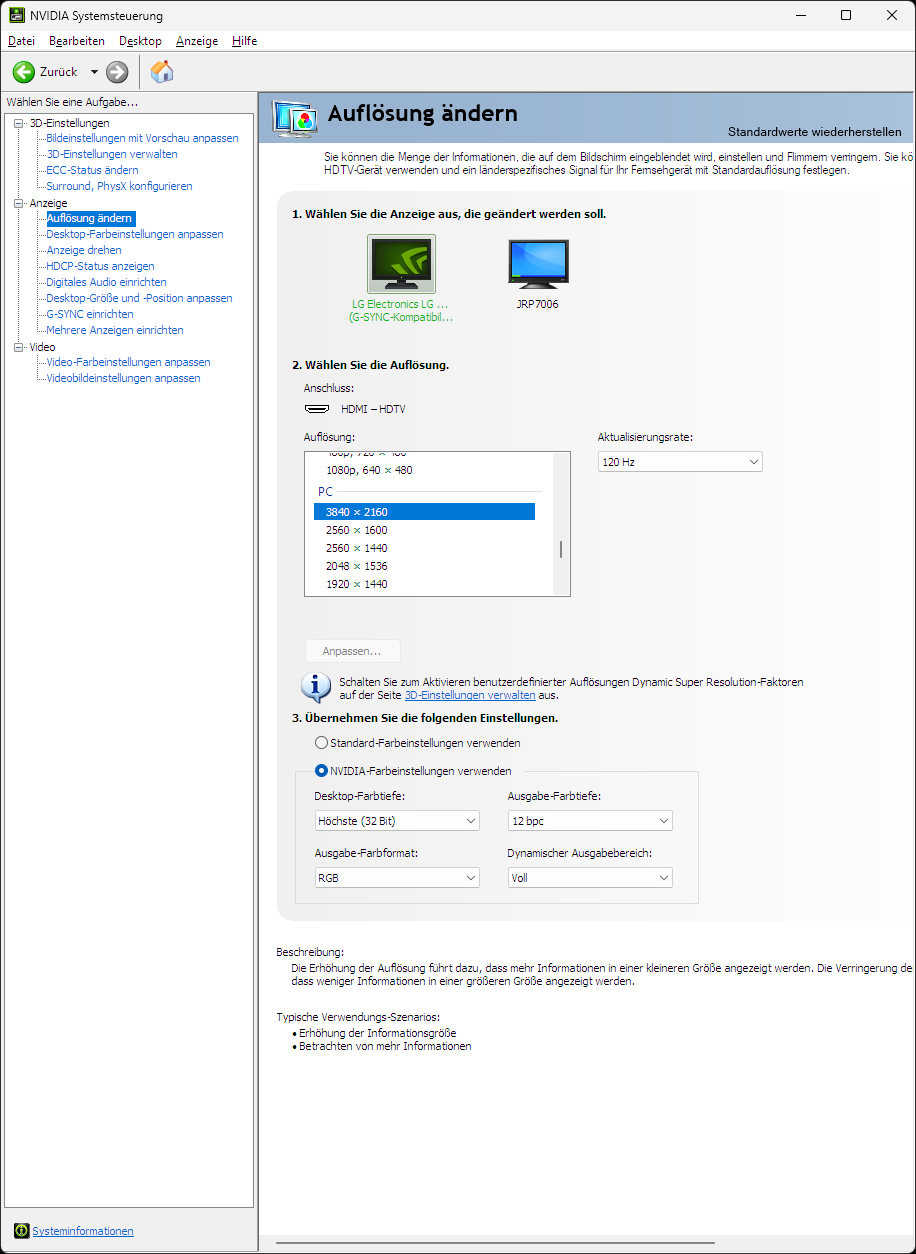This screenshot has width=916, height=1254.
Task: Click the blue info icon near Anpassen
Action: click(316, 687)
